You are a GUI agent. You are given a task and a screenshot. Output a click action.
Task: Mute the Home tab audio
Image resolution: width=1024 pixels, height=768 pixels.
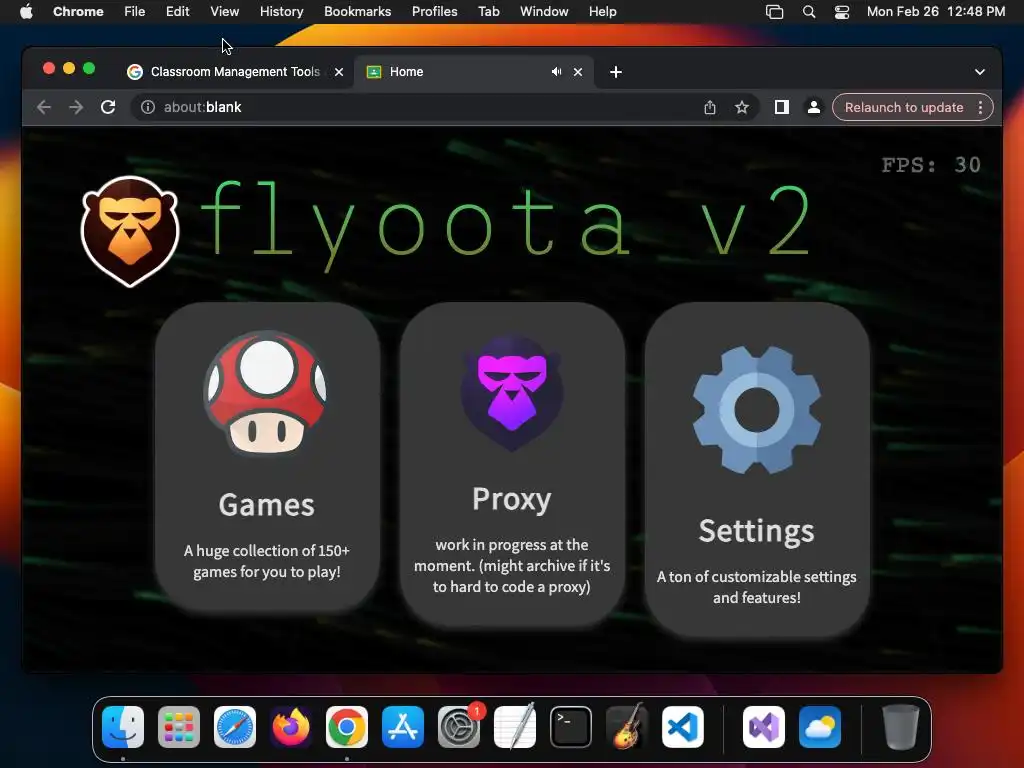[556, 72]
